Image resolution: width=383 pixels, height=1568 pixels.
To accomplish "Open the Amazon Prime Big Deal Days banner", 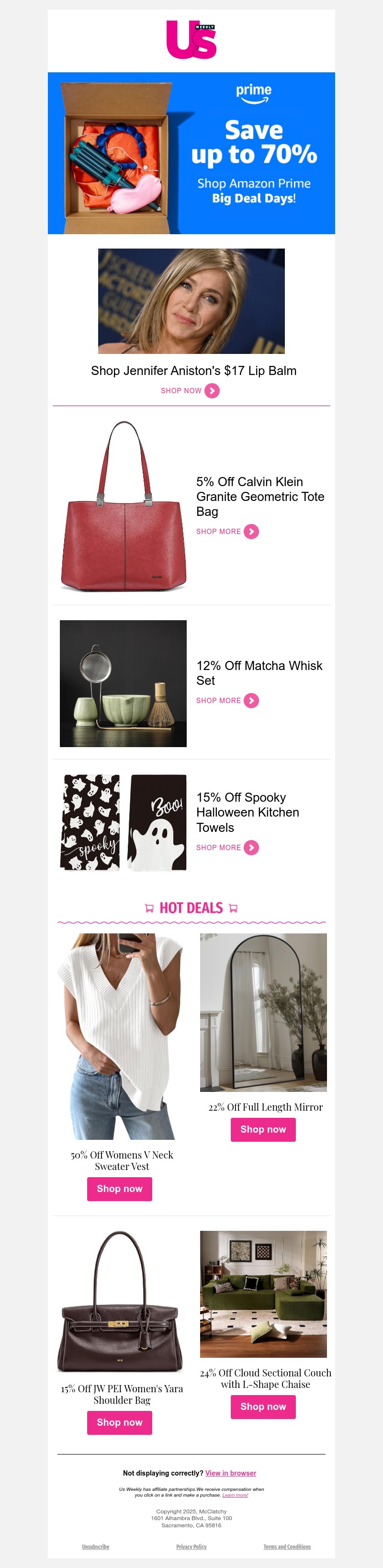I will [x=191, y=153].
